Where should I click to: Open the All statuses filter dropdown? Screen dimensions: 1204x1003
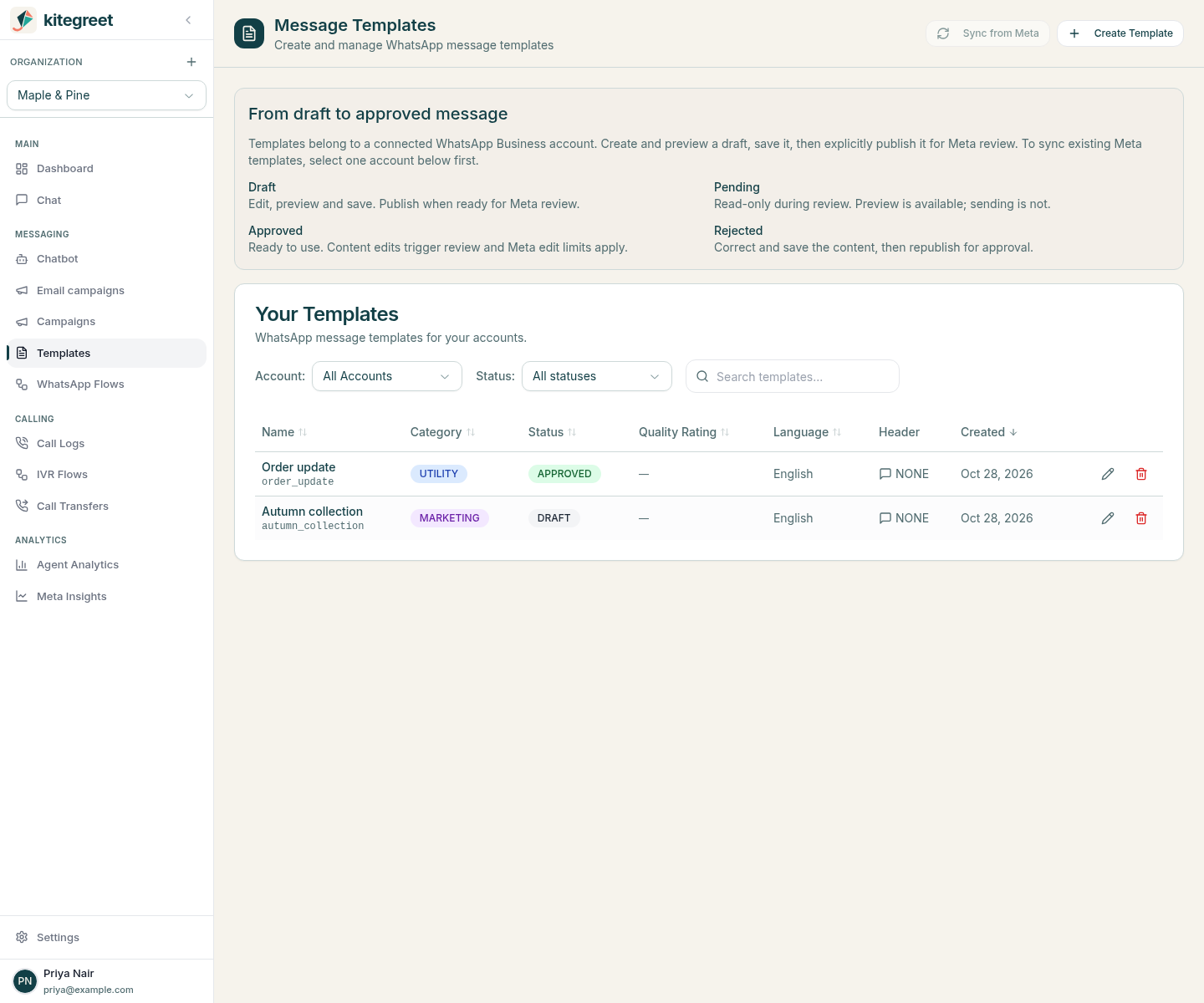tap(597, 376)
